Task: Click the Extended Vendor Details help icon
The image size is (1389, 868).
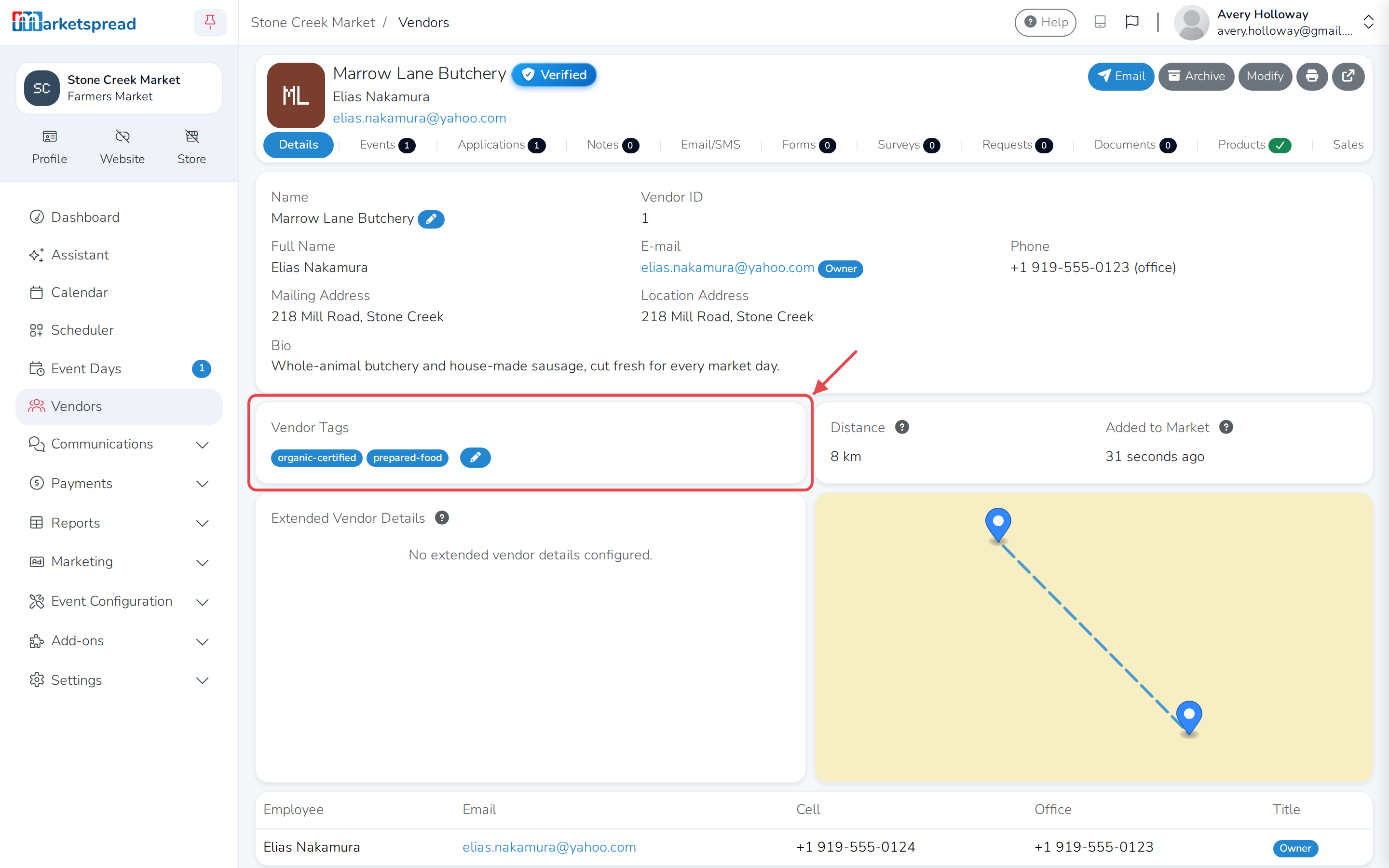Action: coord(441,518)
